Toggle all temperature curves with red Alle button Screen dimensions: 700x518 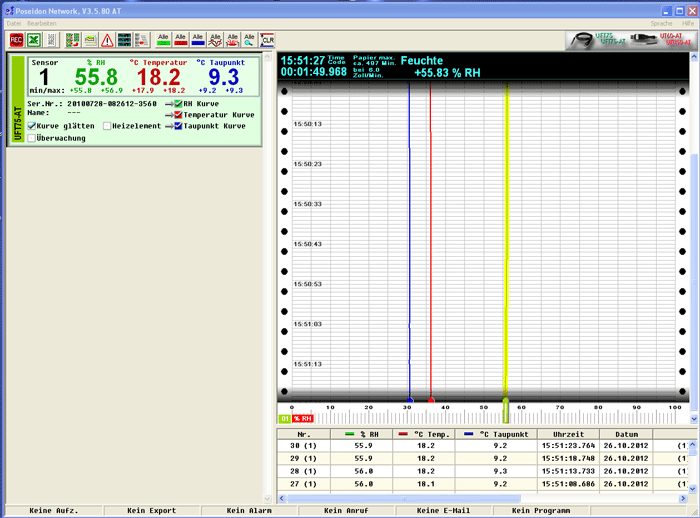coord(180,40)
